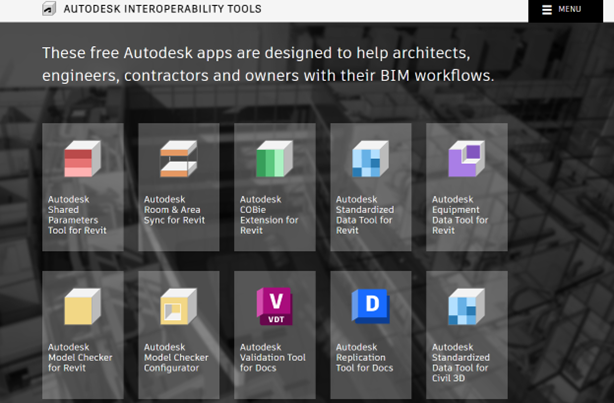
Task: Select Autodesk Equipment Data Tool for Revit label
Action: coord(460,215)
